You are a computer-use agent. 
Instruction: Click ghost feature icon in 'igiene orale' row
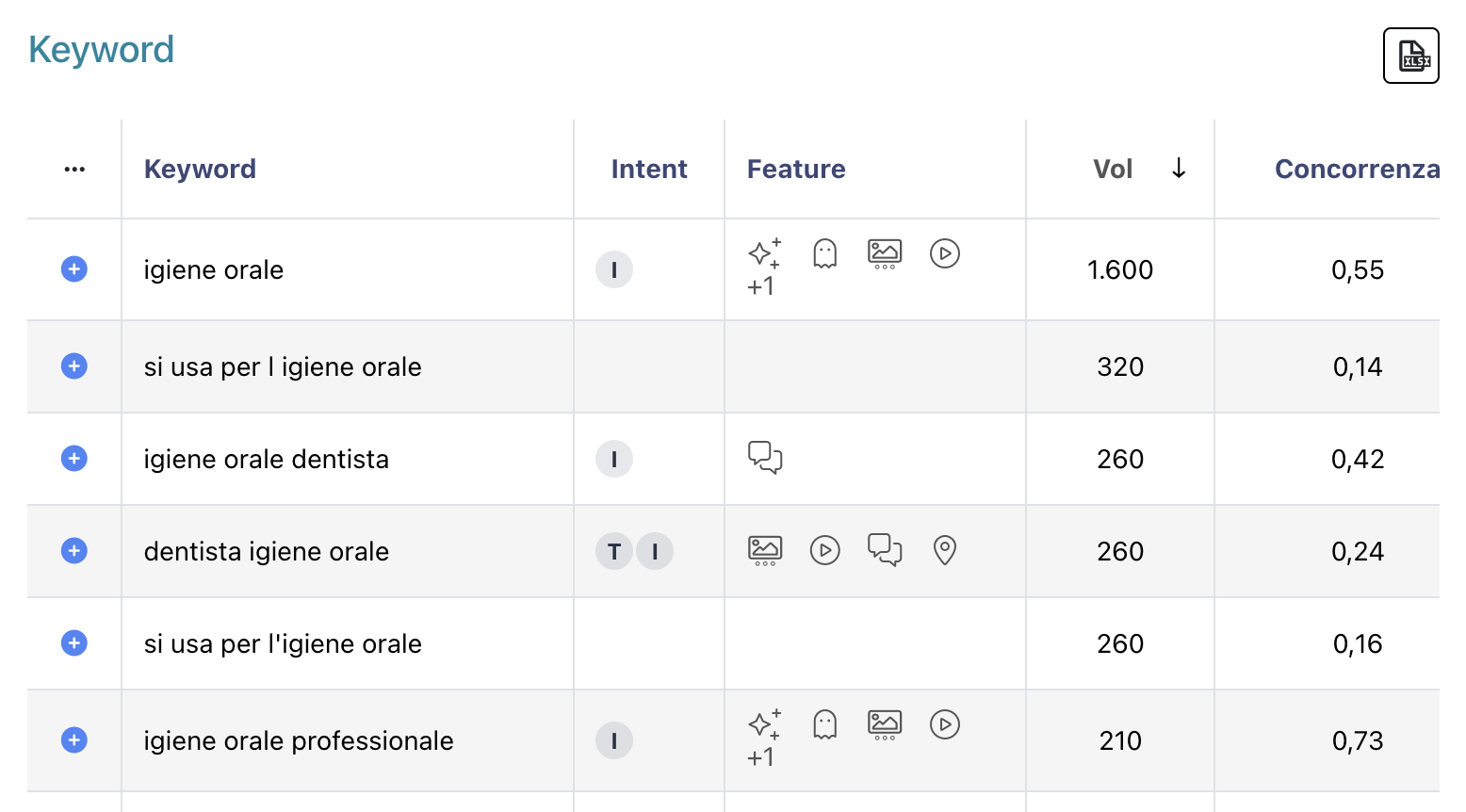824,253
